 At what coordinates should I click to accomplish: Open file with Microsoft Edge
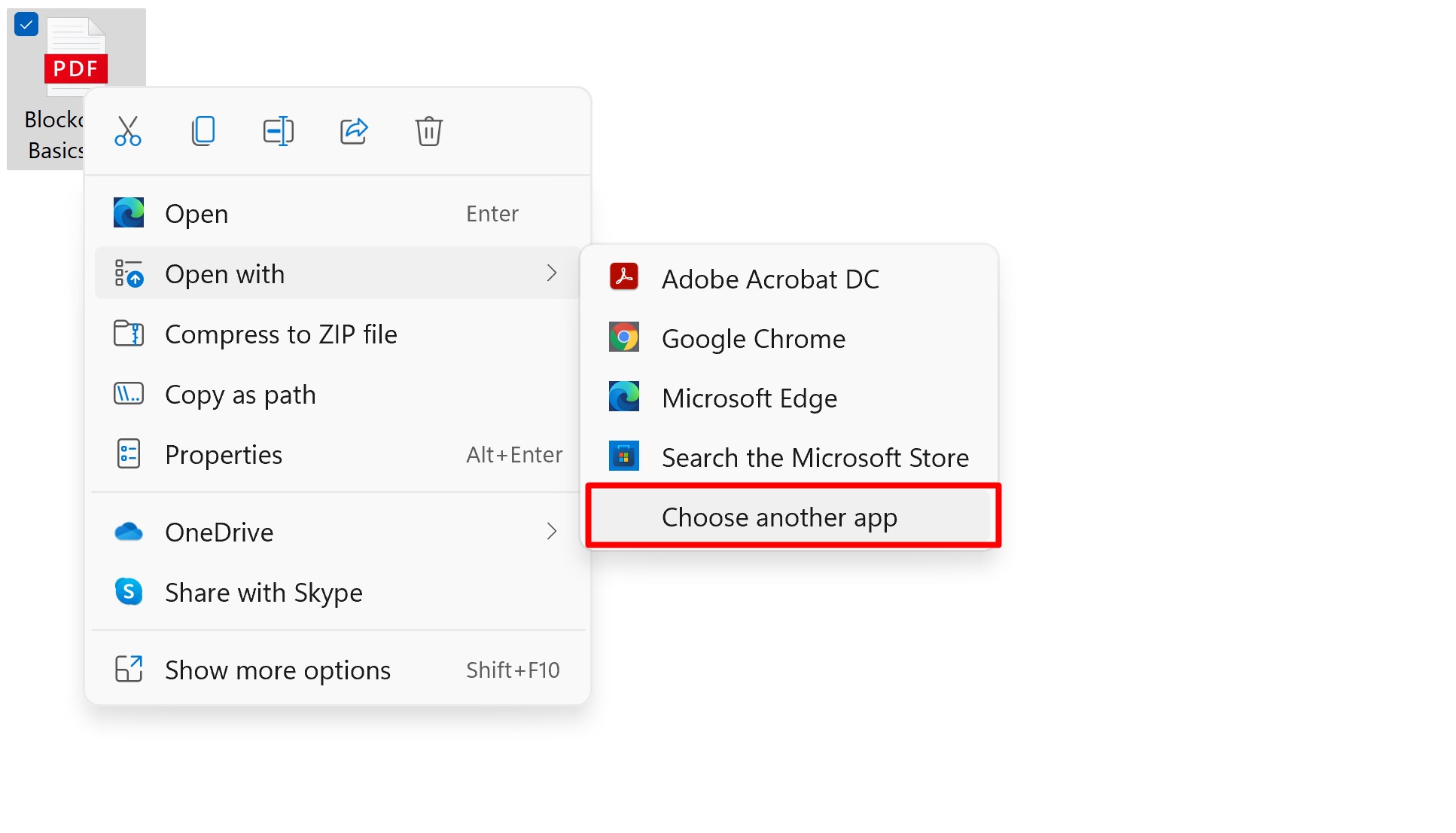pyautogui.click(x=749, y=398)
